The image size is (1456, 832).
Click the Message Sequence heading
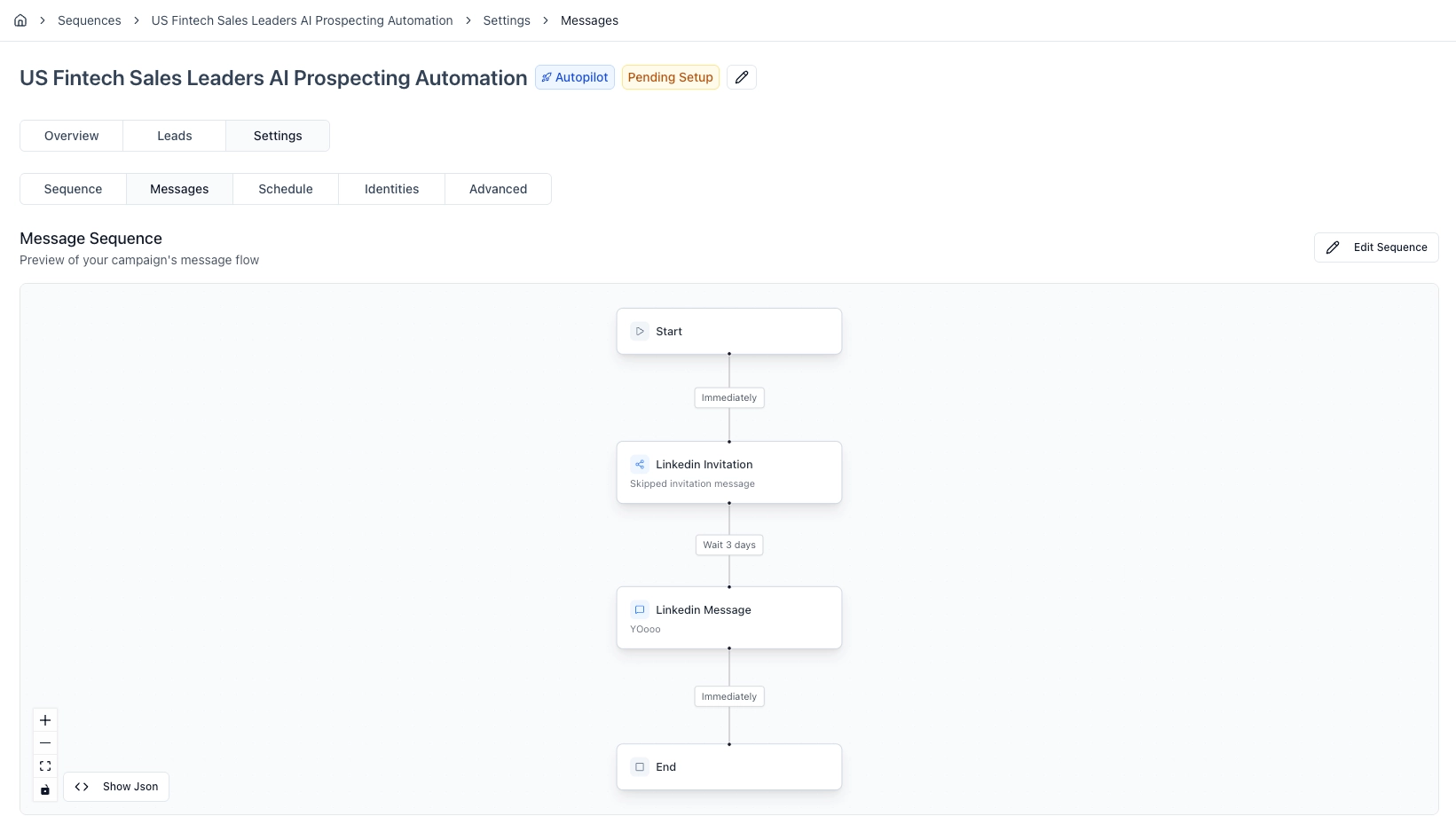tap(91, 239)
